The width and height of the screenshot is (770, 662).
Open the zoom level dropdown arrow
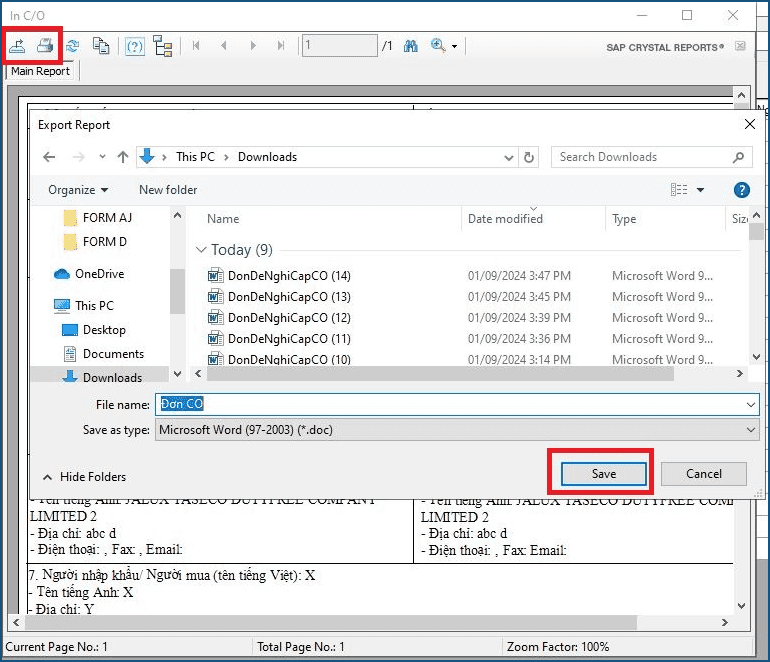tap(454, 47)
